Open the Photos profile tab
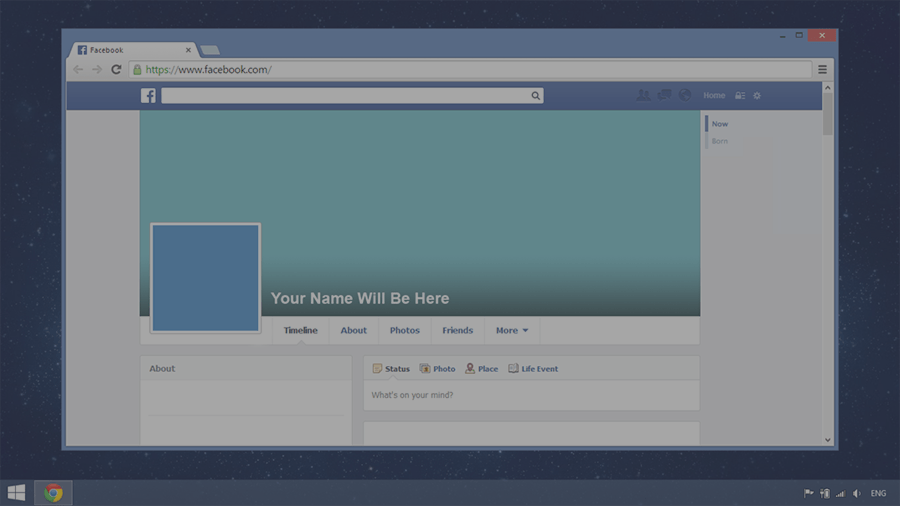Image resolution: width=900 pixels, height=506 pixels. pos(405,330)
